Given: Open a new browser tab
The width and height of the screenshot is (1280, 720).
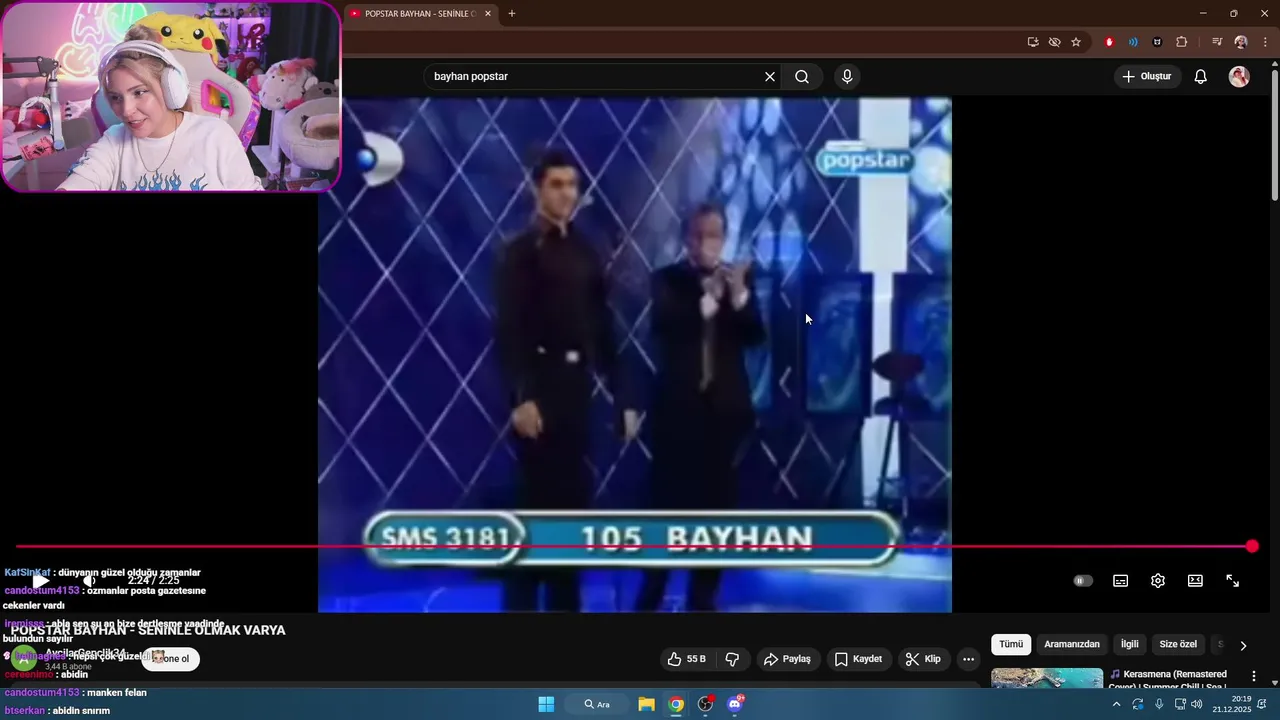Looking at the screenshot, I should coord(512,14).
